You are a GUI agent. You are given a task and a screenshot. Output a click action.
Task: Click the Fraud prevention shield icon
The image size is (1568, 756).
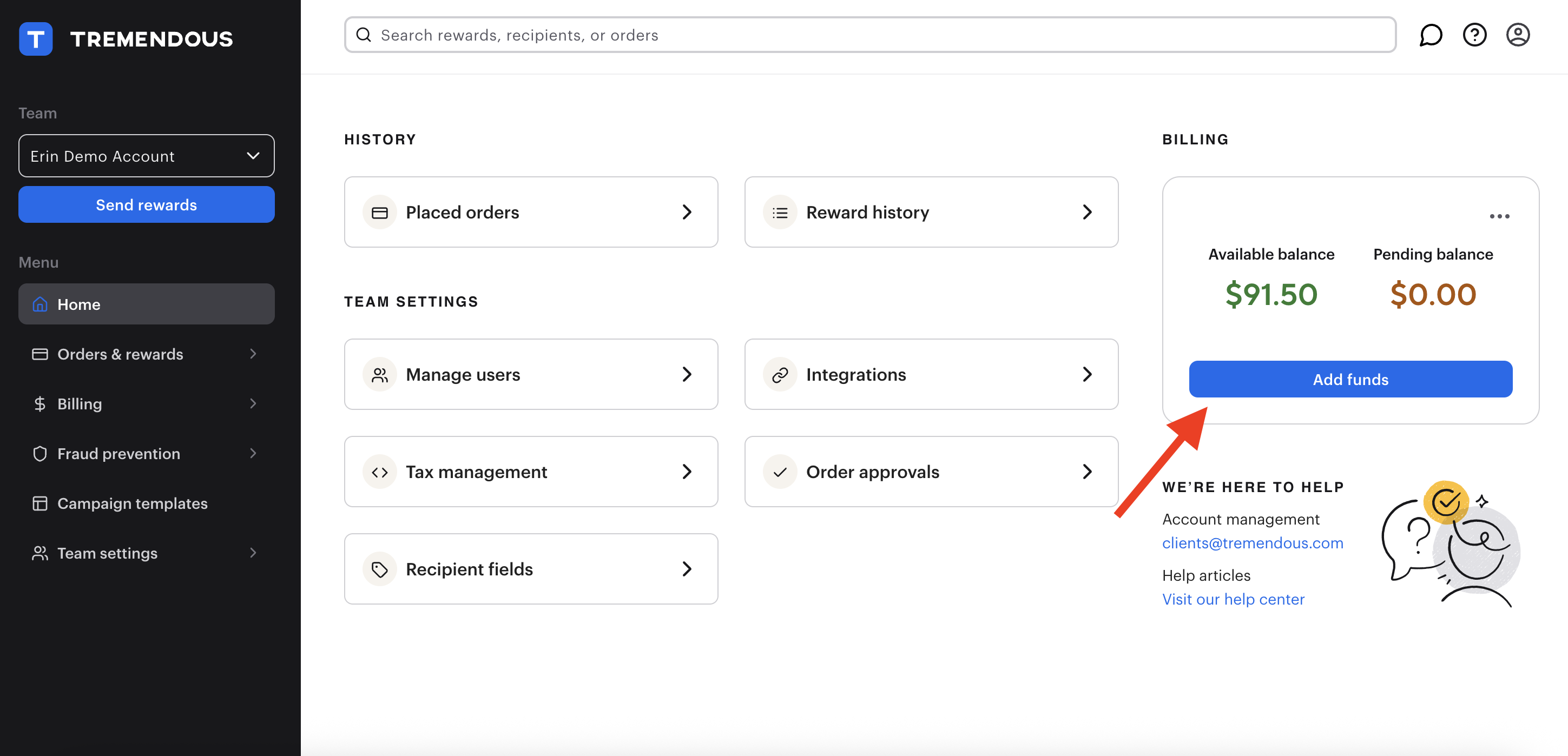click(x=40, y=454)
